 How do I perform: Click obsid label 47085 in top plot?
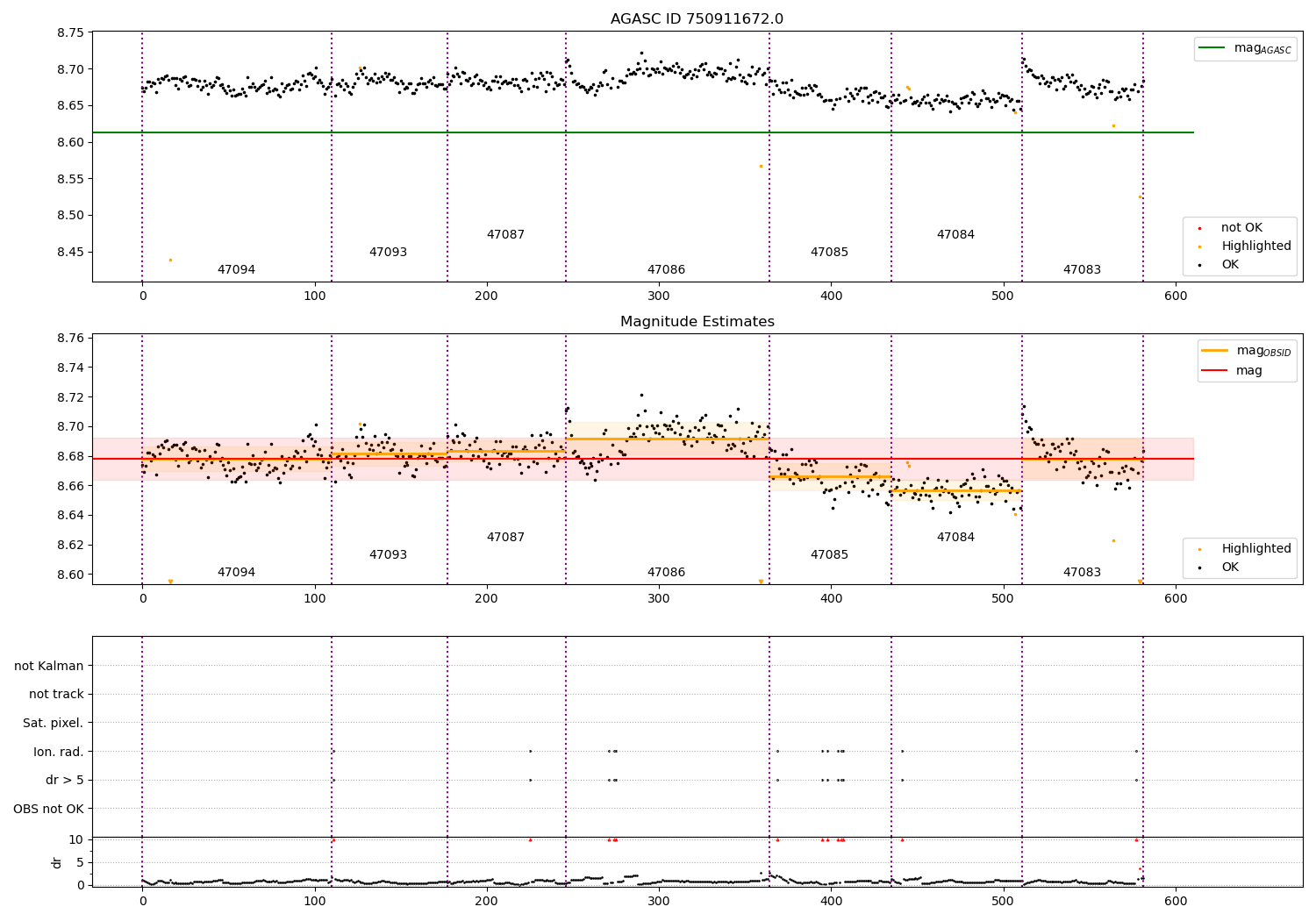click(x=829, y=253)
